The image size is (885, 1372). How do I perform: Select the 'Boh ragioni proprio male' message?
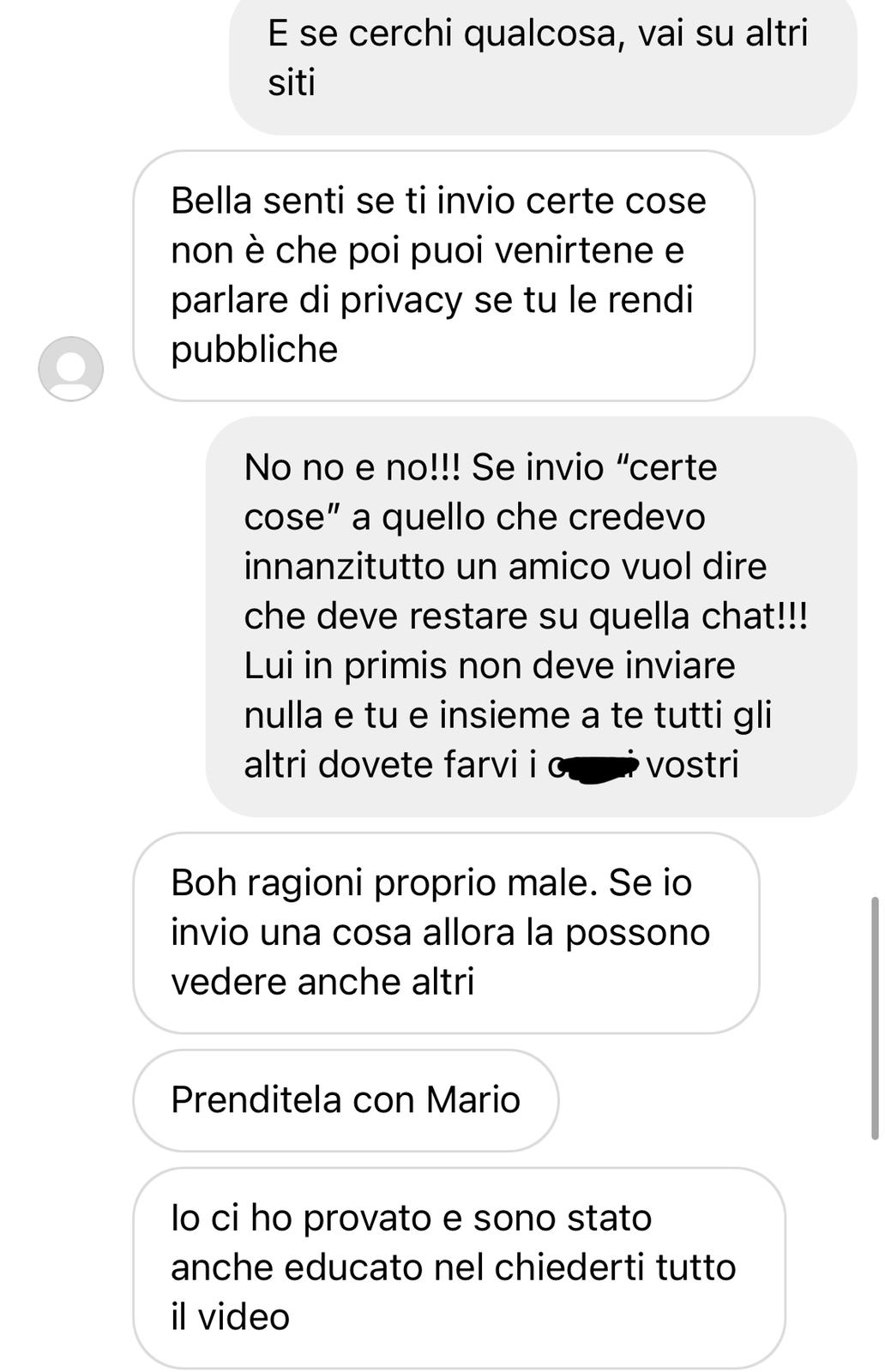tap(446, 933)
